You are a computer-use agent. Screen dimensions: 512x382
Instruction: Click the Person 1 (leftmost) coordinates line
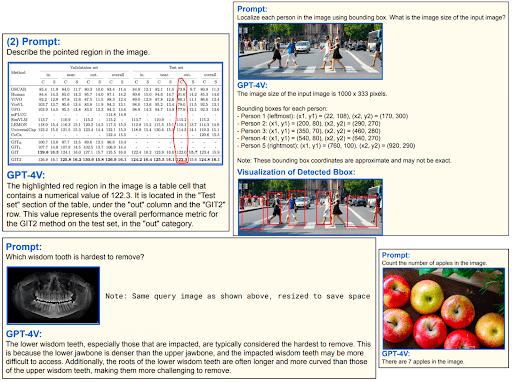(323, 116)
